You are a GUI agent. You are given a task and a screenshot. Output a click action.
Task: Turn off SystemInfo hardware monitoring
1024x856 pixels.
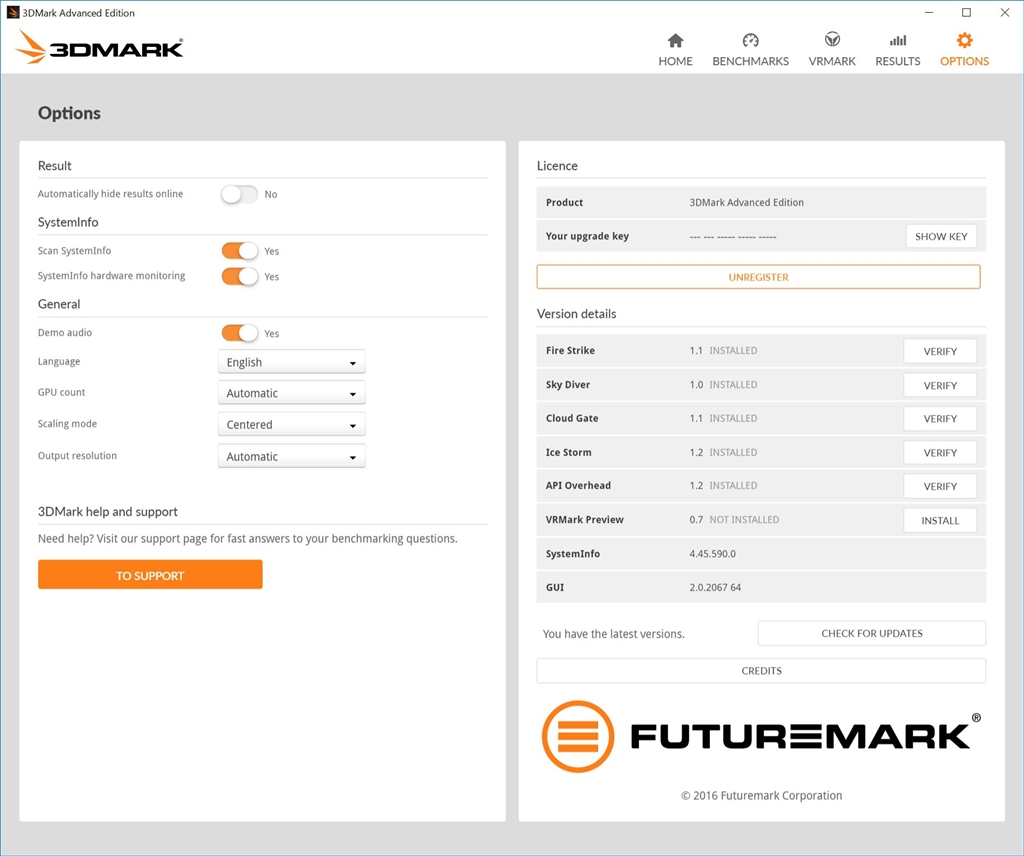click(239, 276)
